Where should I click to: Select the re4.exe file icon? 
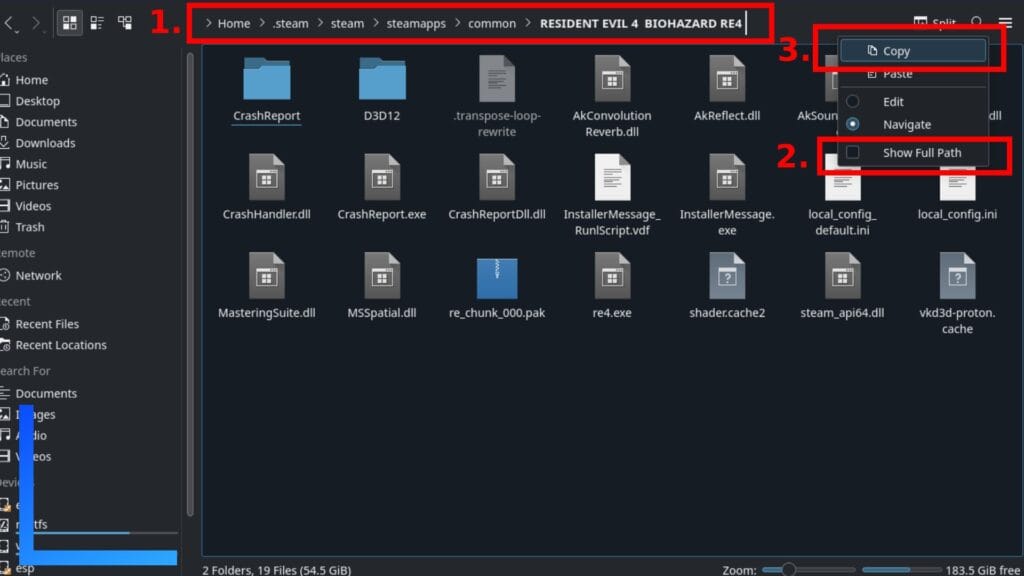[x=612, y=275]
